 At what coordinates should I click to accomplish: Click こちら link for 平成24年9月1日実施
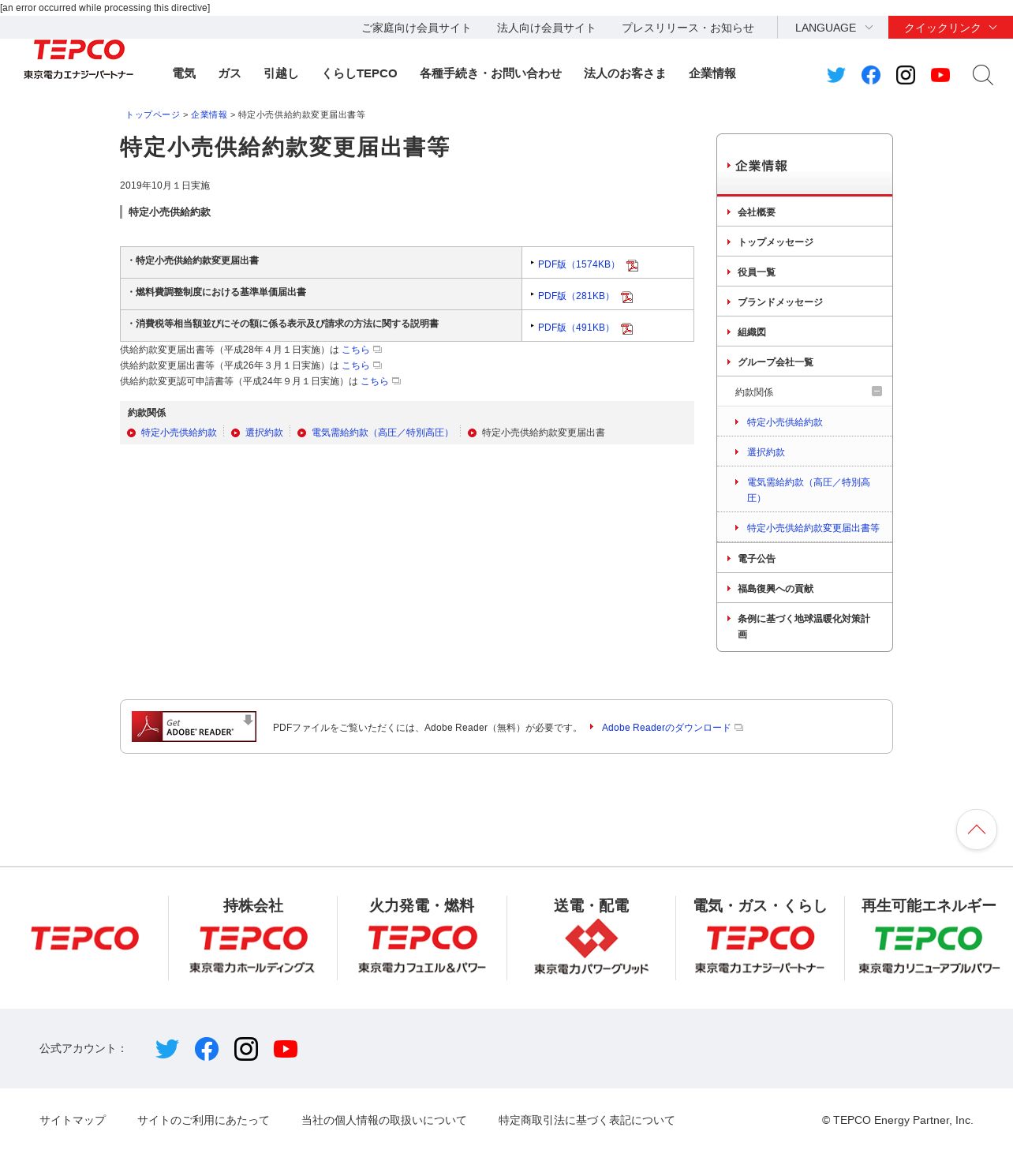(x=375, y=381)
